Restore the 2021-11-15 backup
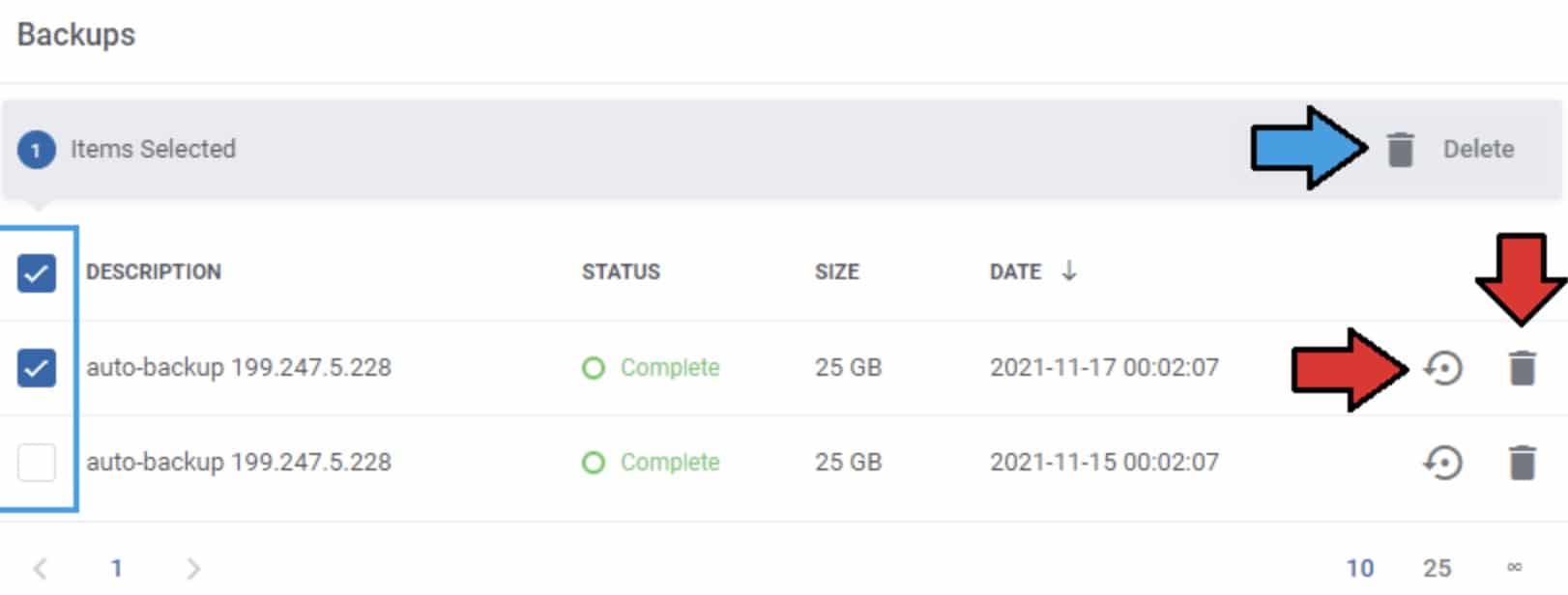The height and width of the screenshot is (595, 1568). [x=1443, y=463]
